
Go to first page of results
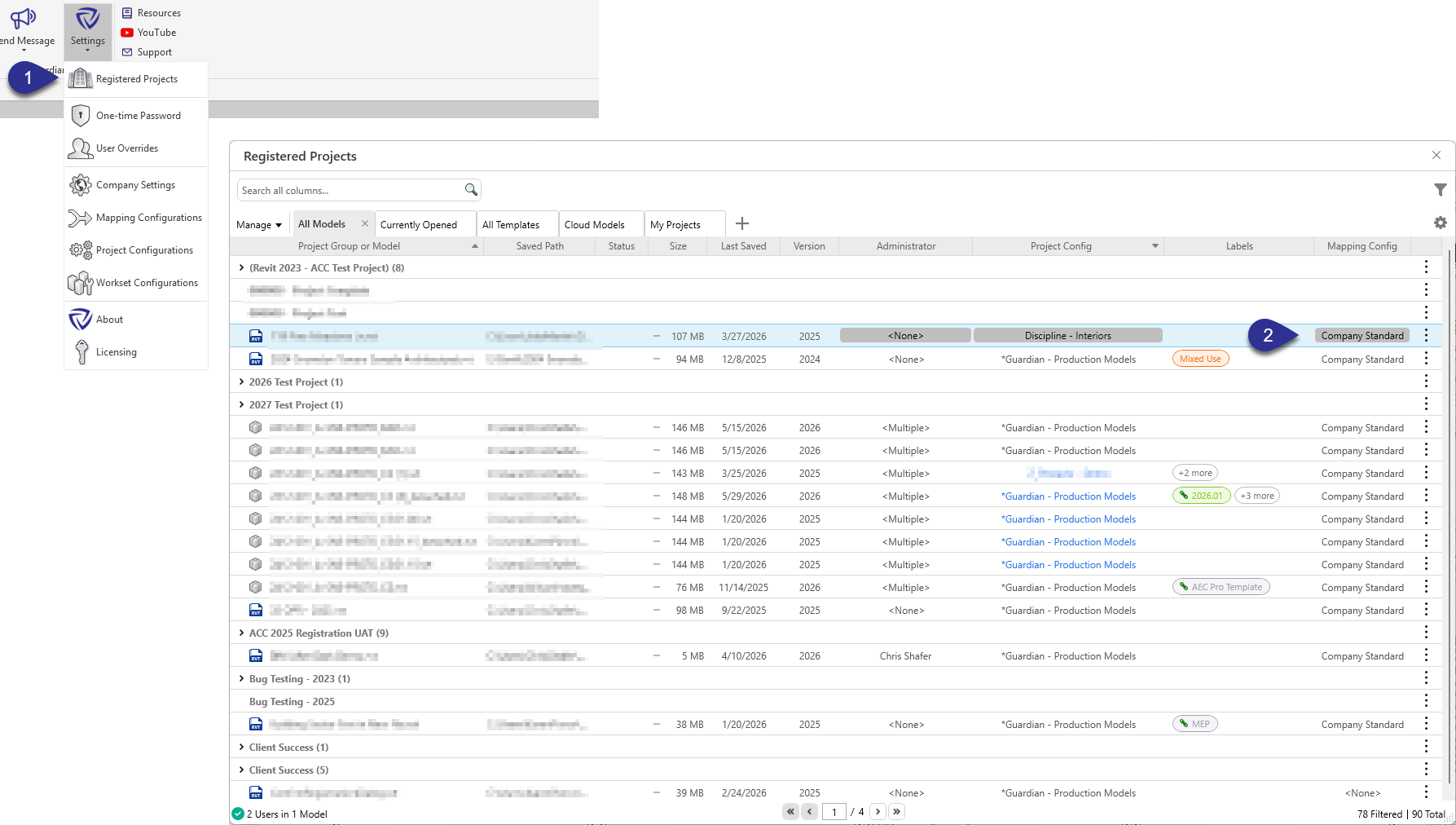(790, 812)
